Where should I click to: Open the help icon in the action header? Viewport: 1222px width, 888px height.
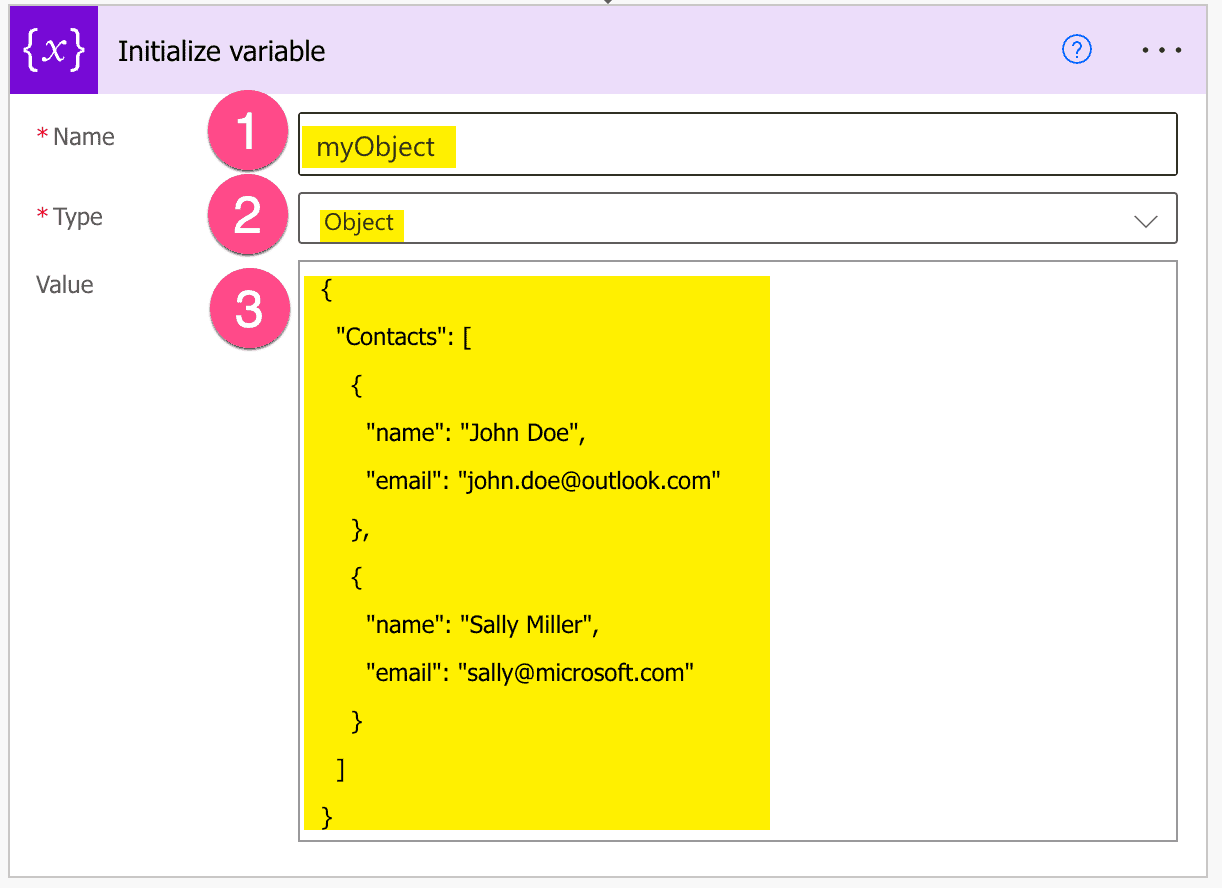1076,50
